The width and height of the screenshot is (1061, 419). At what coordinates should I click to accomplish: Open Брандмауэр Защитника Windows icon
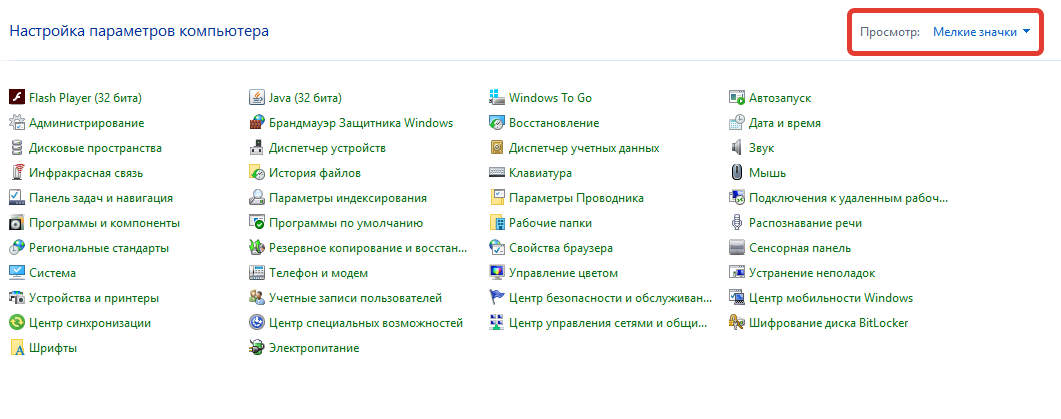tap(256, 123)
